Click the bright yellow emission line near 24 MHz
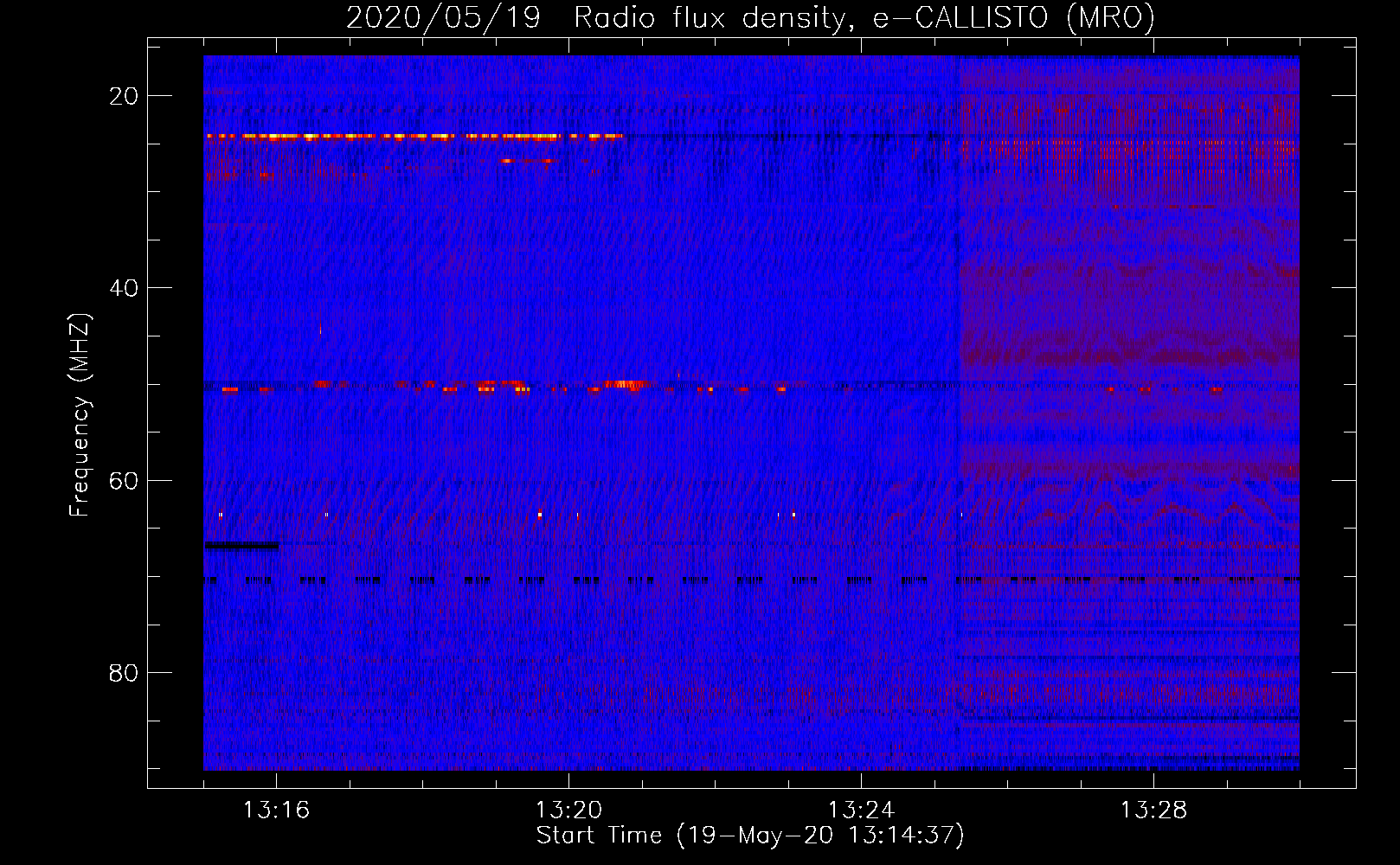 point(414,136)
